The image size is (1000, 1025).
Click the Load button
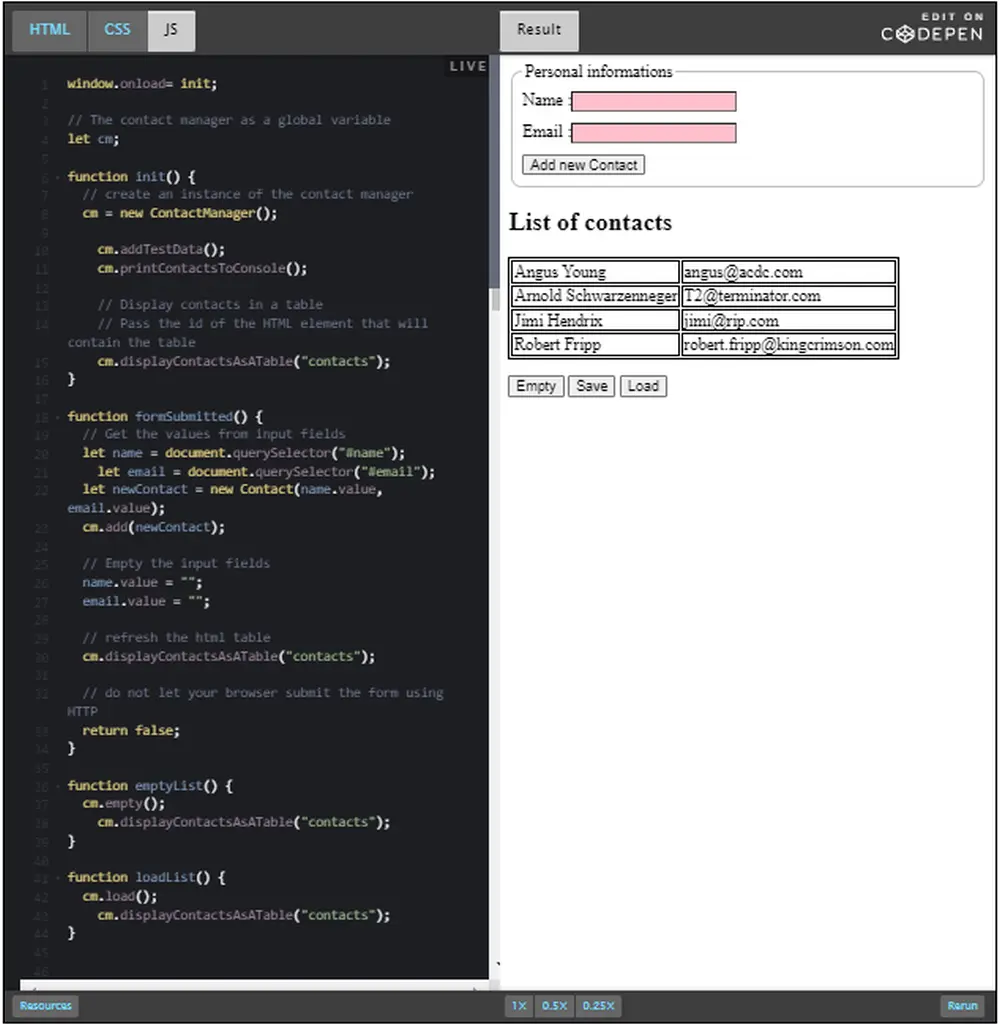(x=643, y=386)
